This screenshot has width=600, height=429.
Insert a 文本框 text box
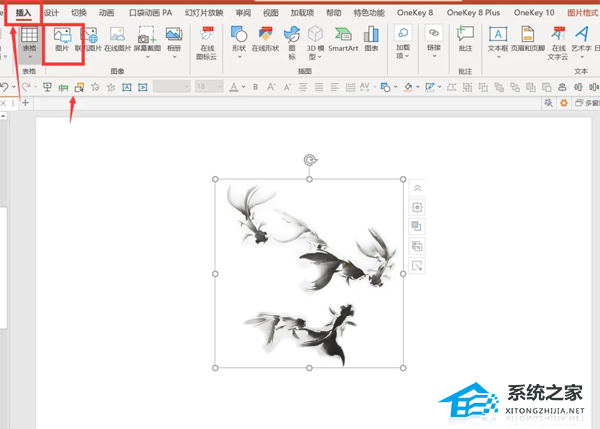pyautogui.click(x=498, y=42)
